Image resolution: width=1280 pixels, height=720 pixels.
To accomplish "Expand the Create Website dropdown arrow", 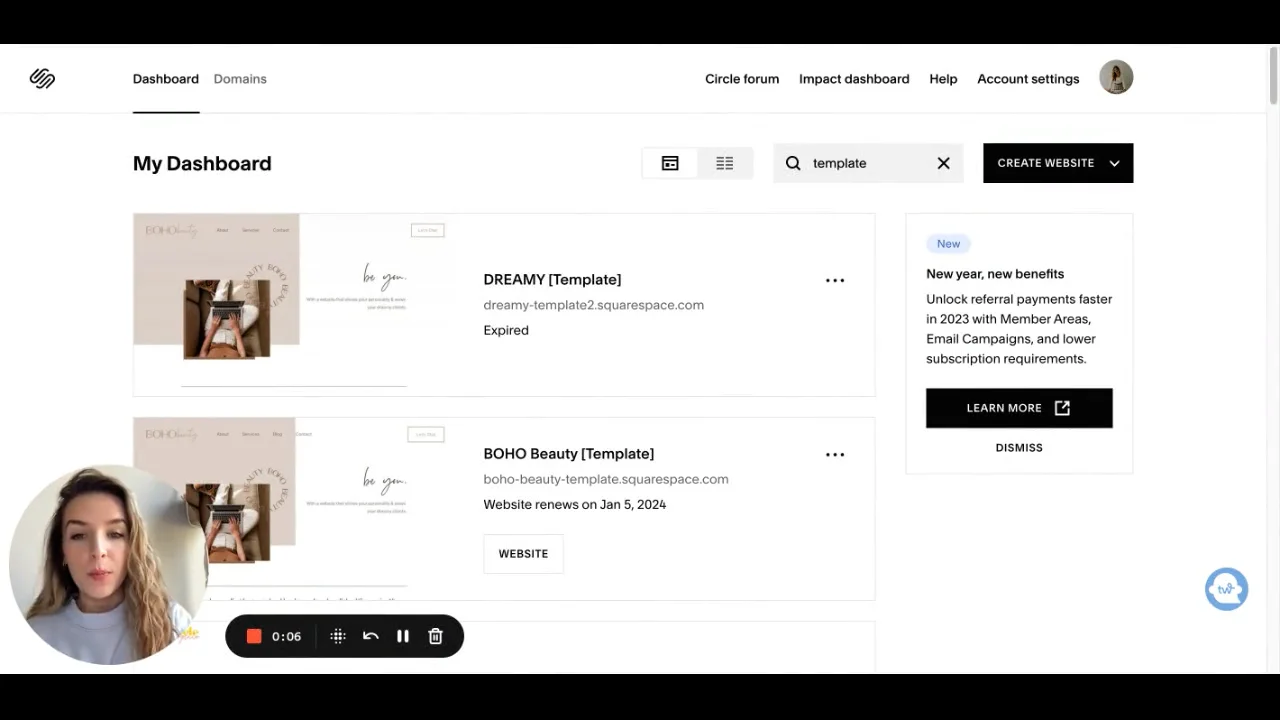I will (x=1114, y=163).
